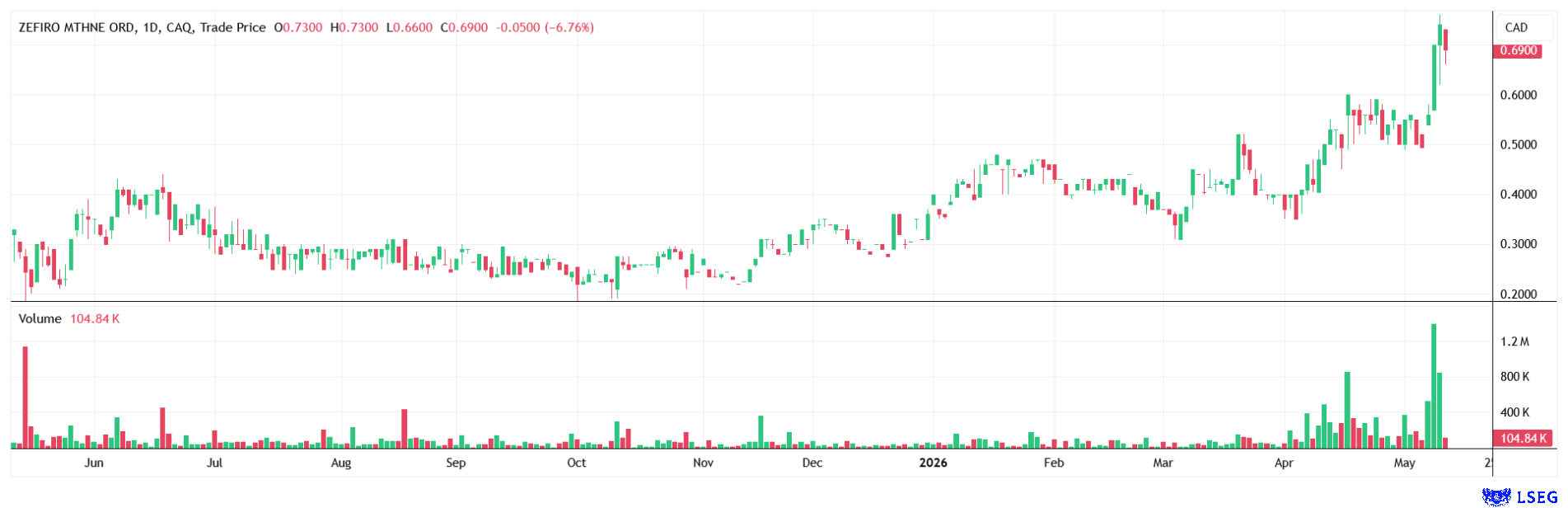Click the Jul label on time axis
The height and width of the screenshot is (508, 1568).
tap(214, 463)
